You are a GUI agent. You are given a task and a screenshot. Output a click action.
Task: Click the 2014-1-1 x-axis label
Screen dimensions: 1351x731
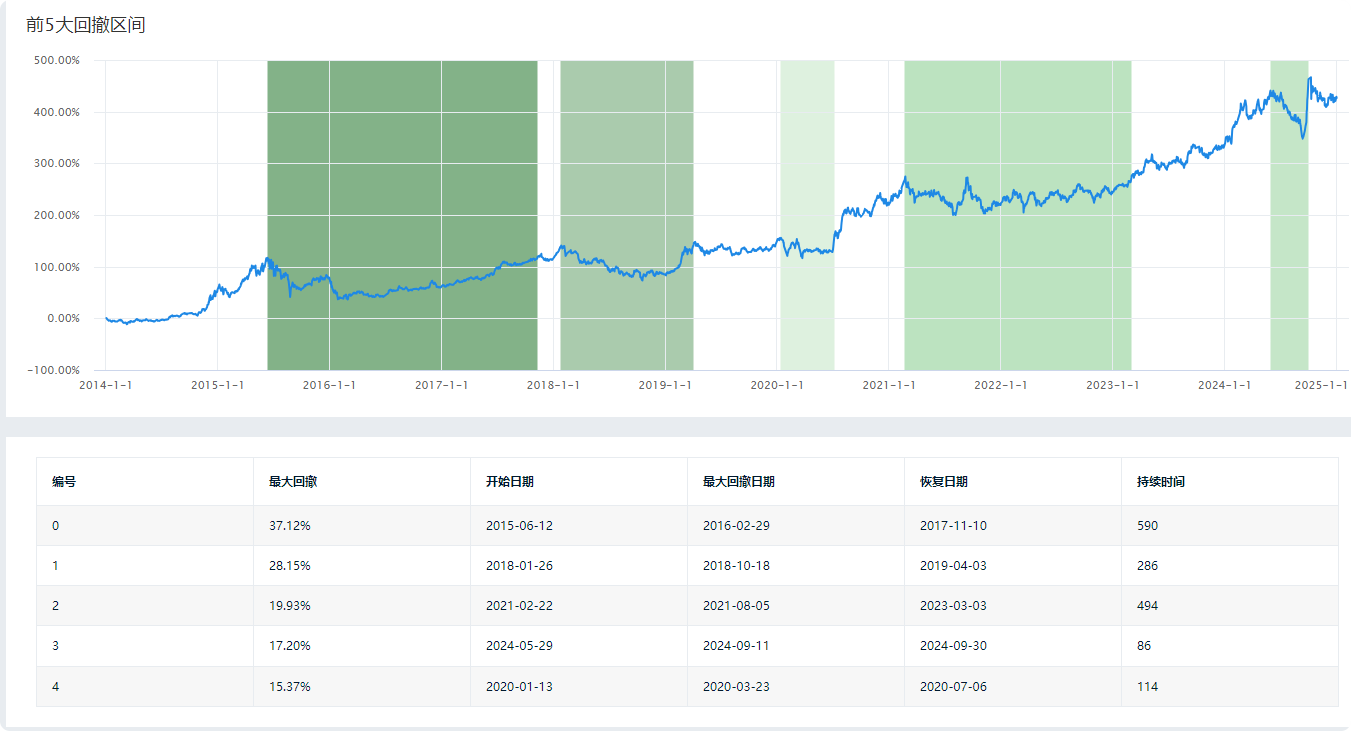(x=105, y=385)
